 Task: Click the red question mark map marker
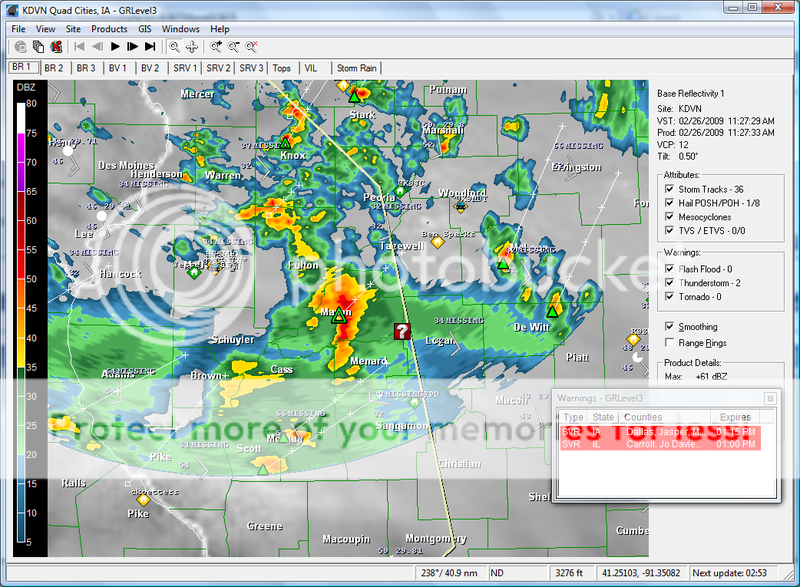pyautogui.click(x=402, y=331)
